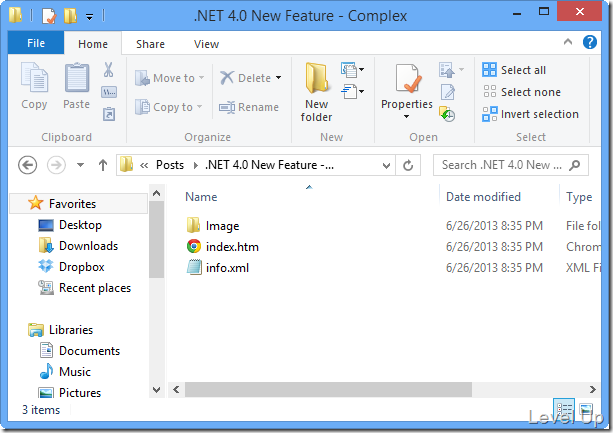
Task: Click the Properties checkmark icon
Action: coord(407,79)
